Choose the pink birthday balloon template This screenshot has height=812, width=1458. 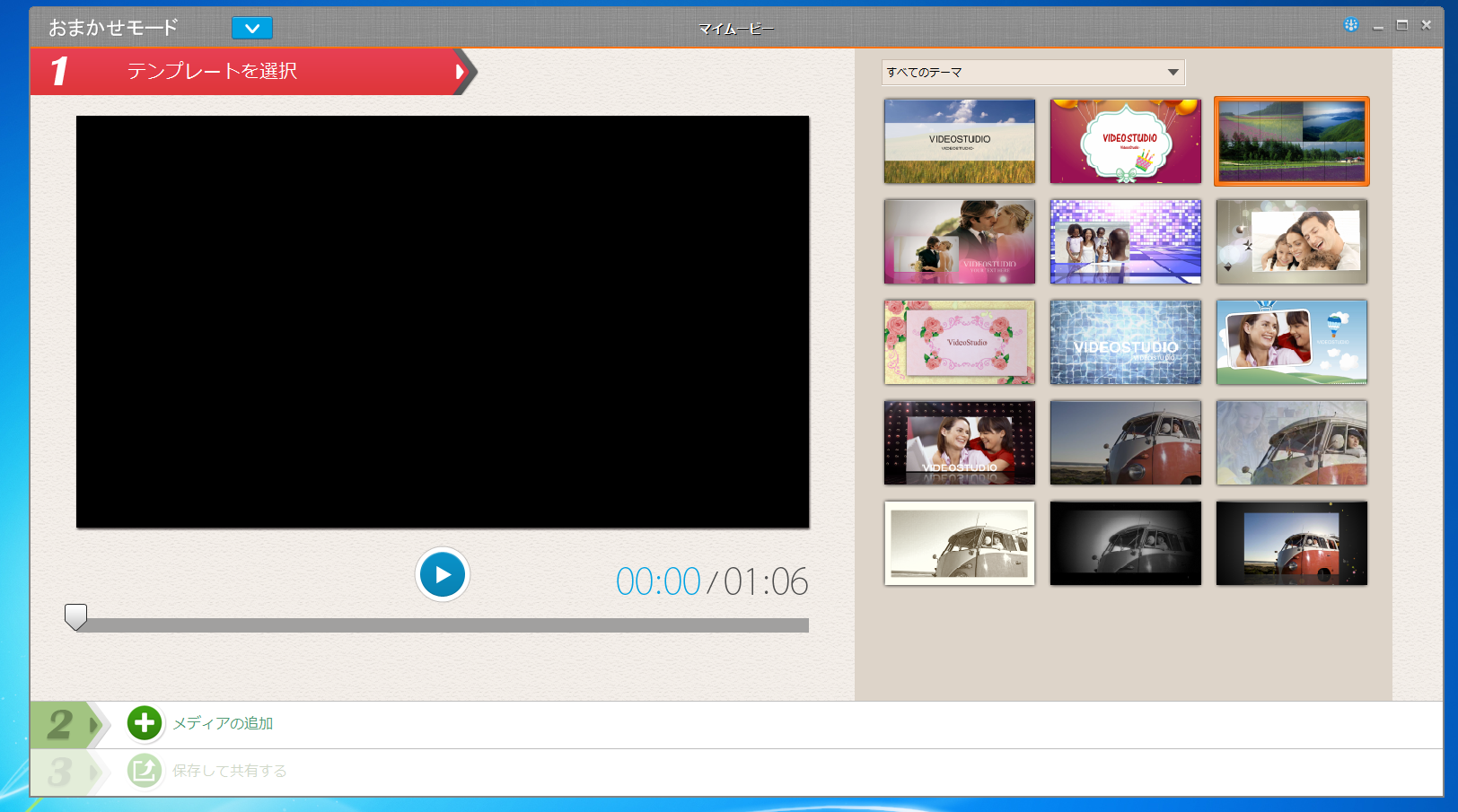pyautogui.click(x=1126, y=142)
